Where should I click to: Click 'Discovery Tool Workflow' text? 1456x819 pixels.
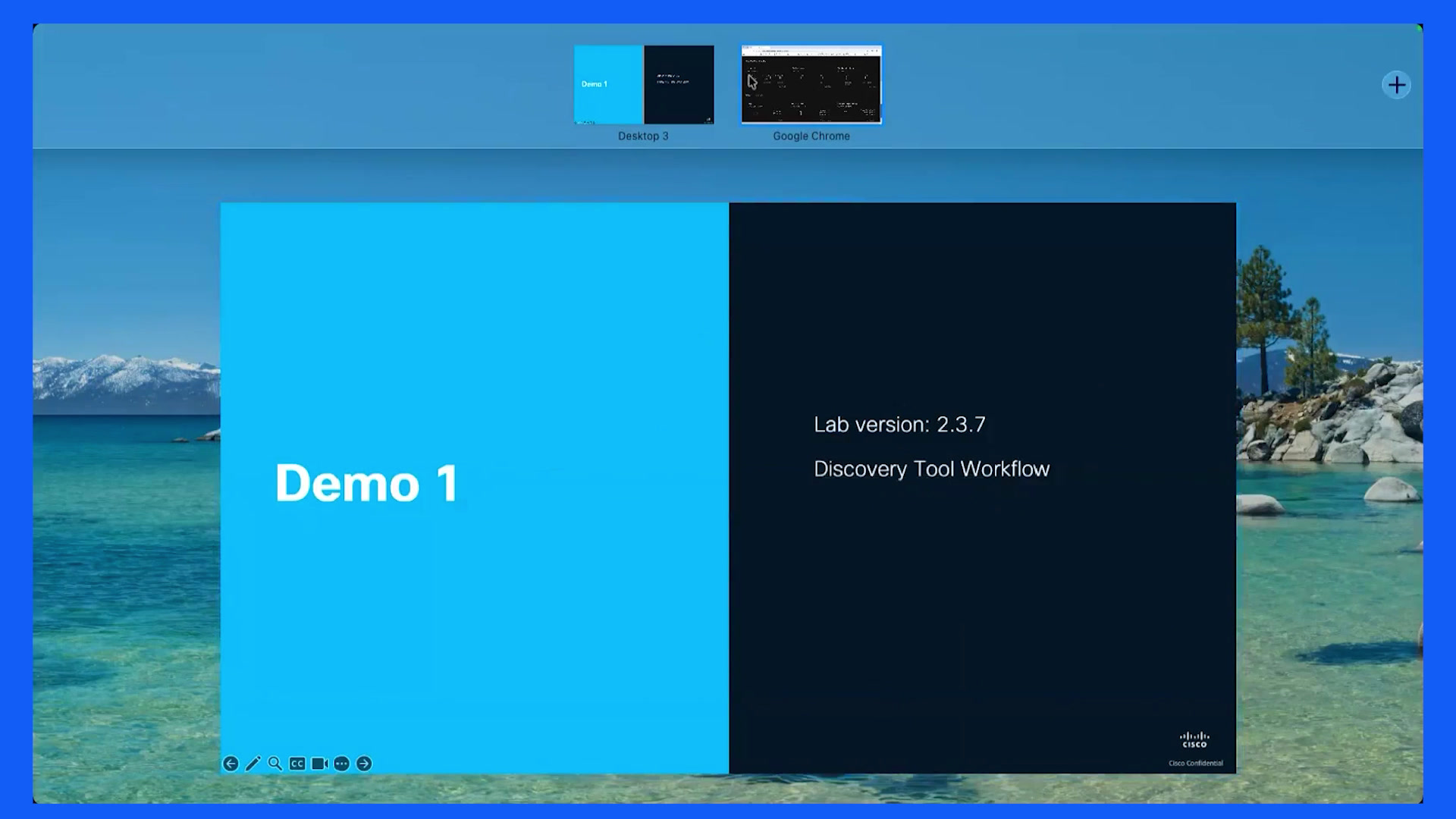pyautogui.click(x=931, y=469)
